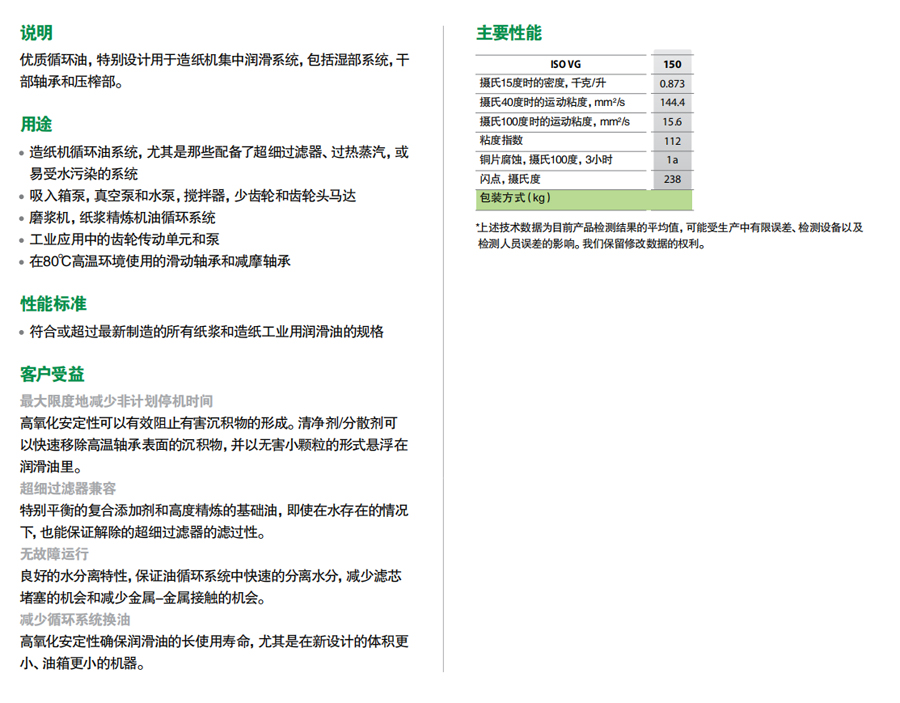Click the heading 主要性能

coord(509,33)
